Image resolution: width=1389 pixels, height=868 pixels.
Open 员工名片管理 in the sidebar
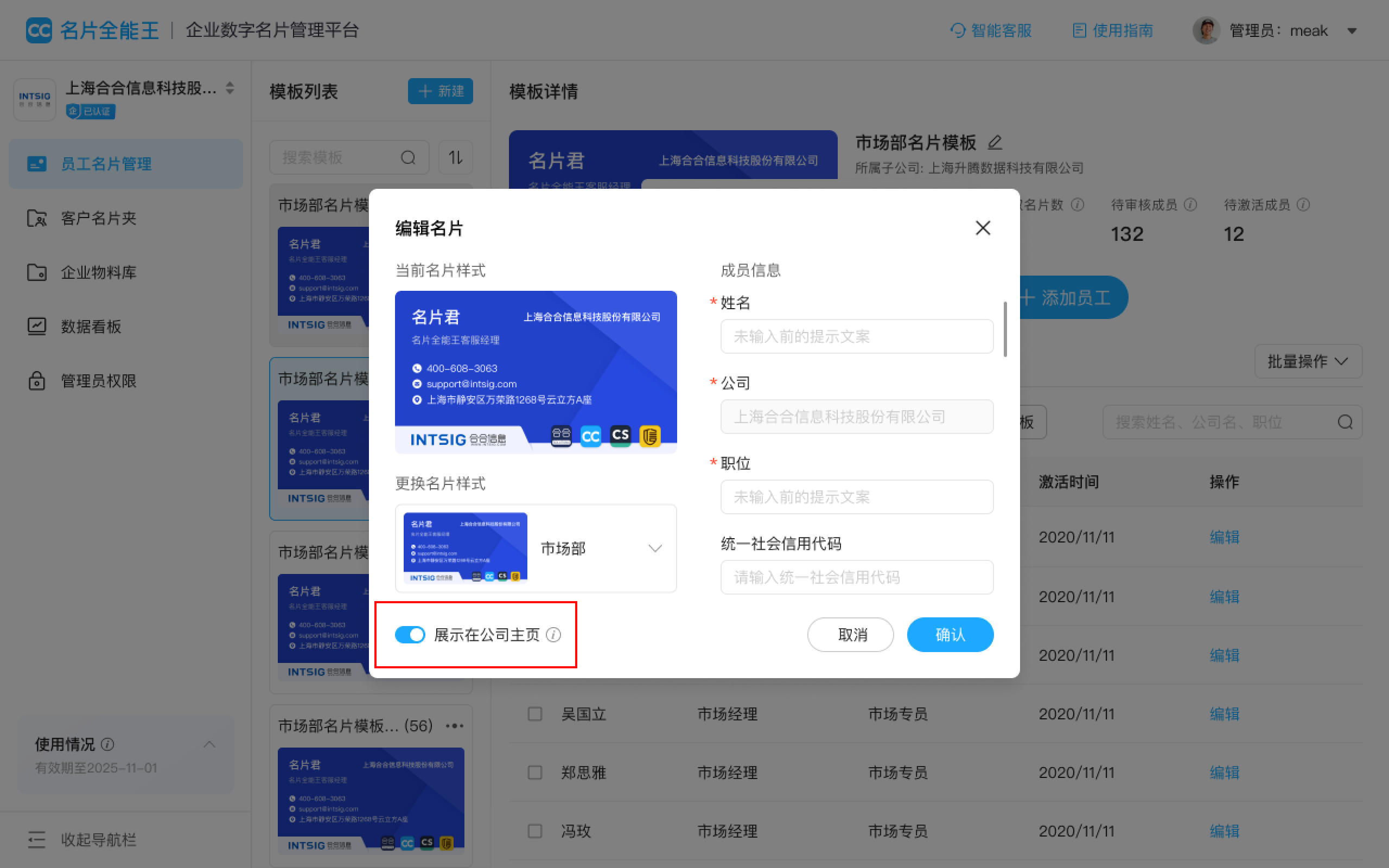126,164
